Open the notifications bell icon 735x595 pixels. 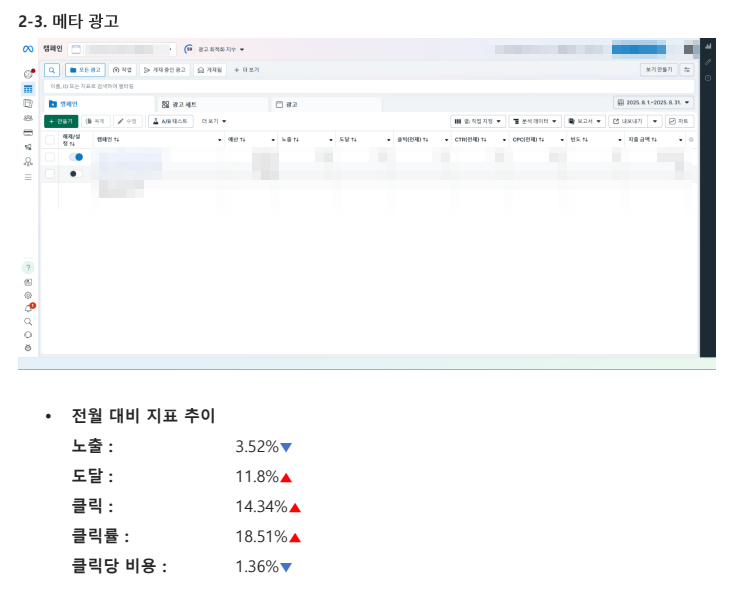[28, 308]
